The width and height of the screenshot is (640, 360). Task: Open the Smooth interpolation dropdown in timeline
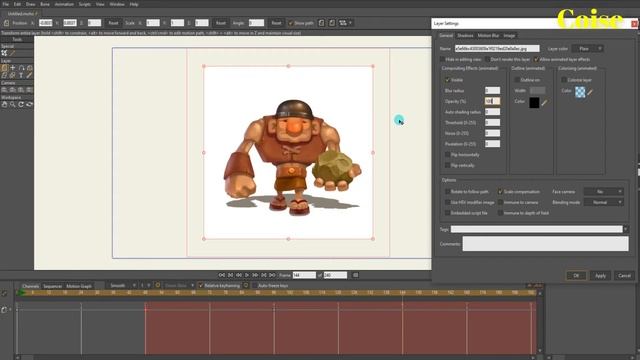121,286
